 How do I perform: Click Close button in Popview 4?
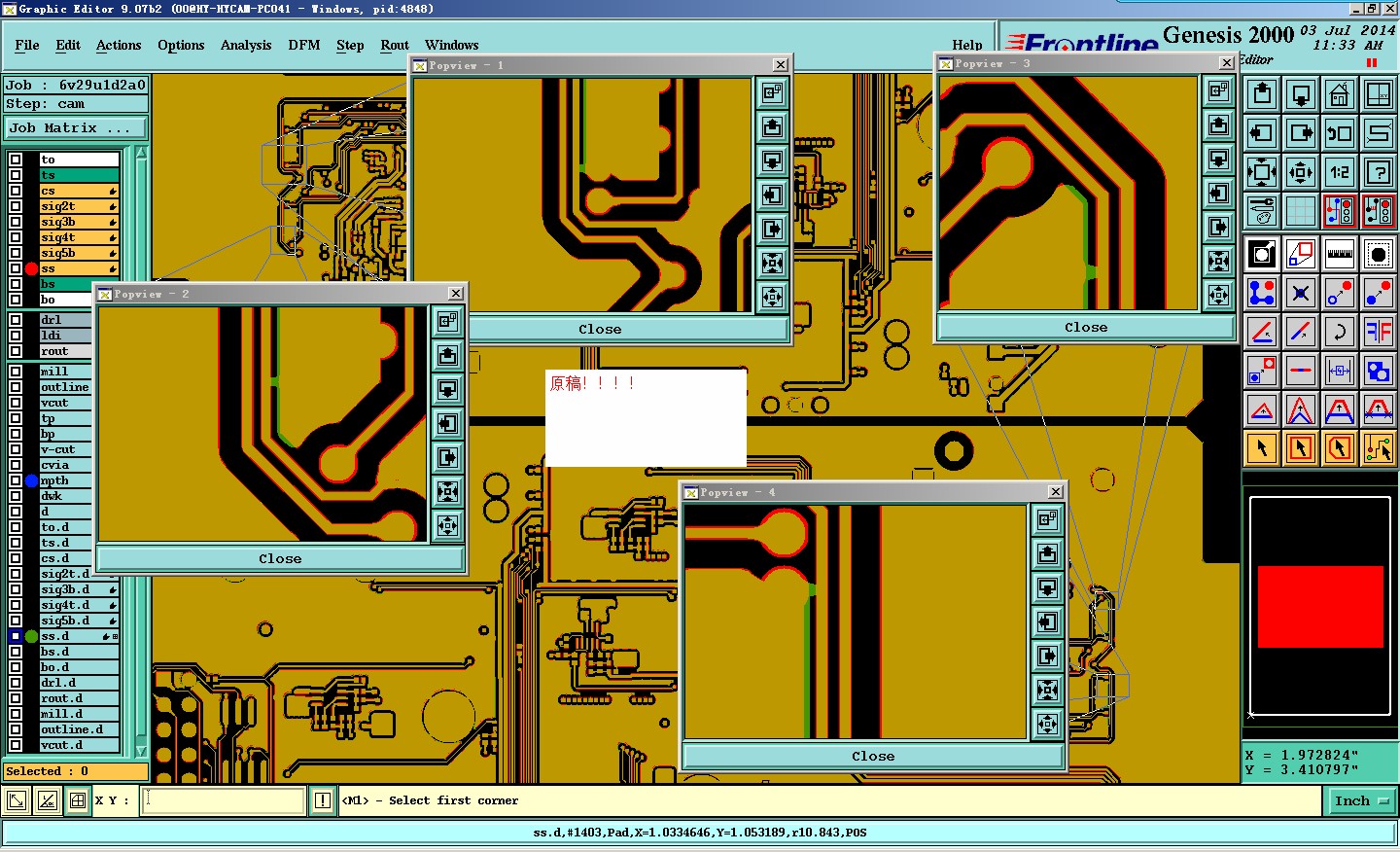pyautogui.click(x=873, y=757)
